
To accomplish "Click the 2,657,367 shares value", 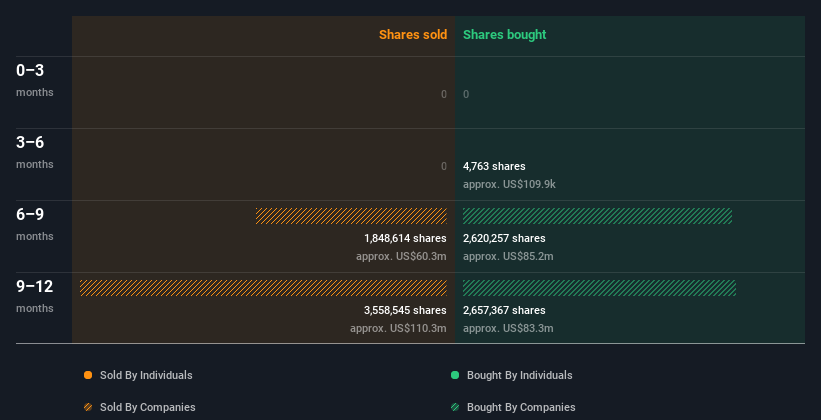I will point(504,311).
